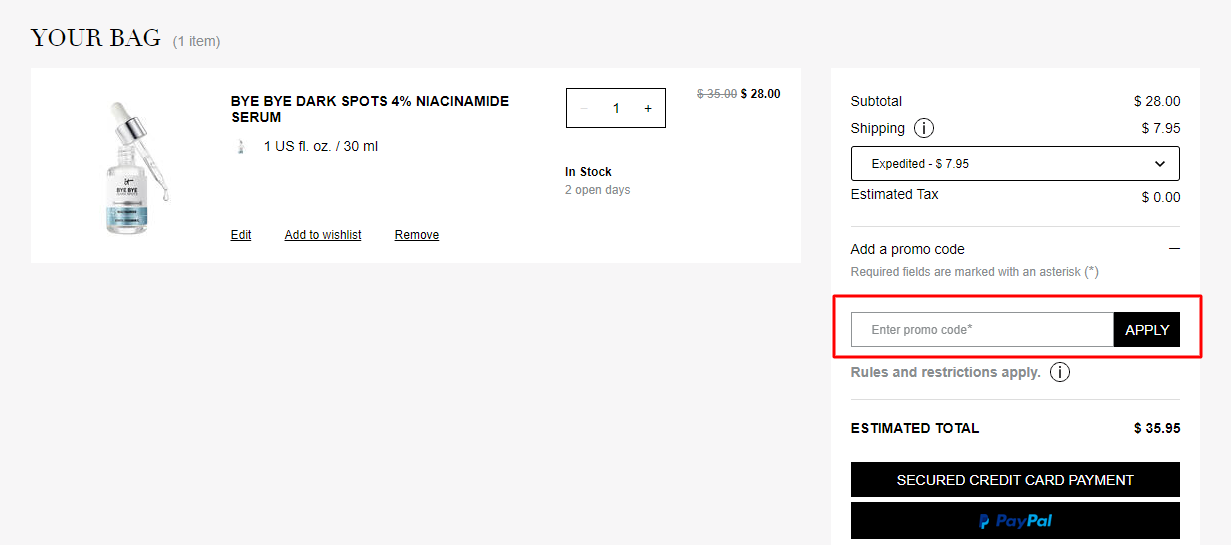Image resolution: width=1231 pixels, height=545 pixels.
Task: Click the Bye Bye Dark Spots product title
Action: (x=370, y=109)
